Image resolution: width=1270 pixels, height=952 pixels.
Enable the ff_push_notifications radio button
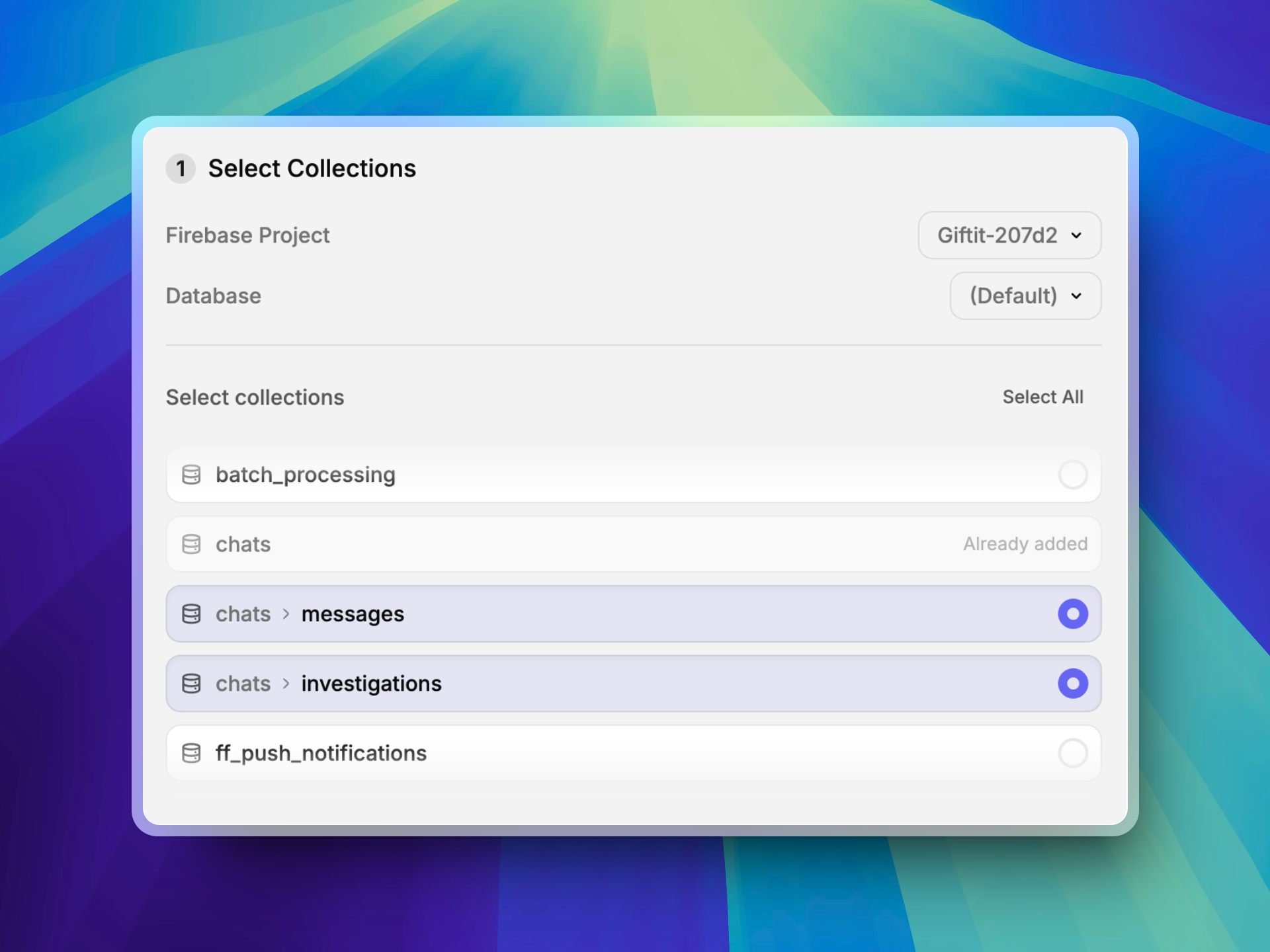point(1072,753)
